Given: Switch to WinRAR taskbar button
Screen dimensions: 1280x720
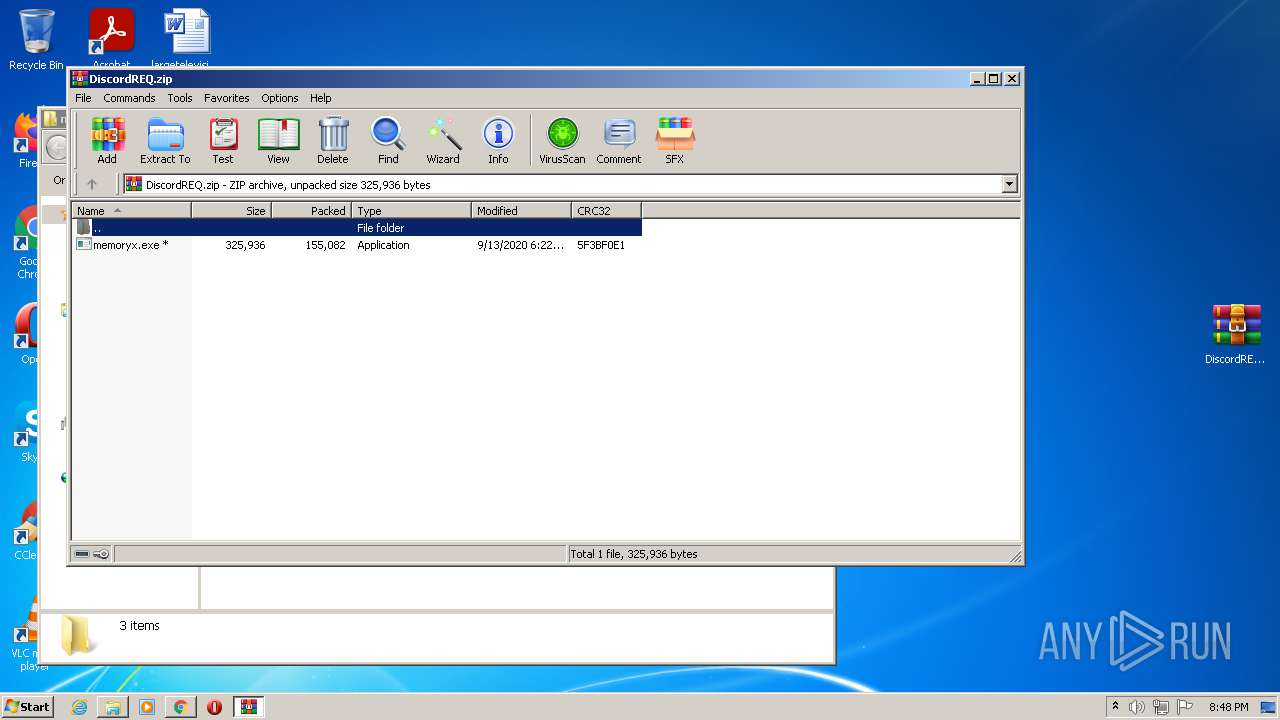Looking at the screenshot, I should coord(248,707).
